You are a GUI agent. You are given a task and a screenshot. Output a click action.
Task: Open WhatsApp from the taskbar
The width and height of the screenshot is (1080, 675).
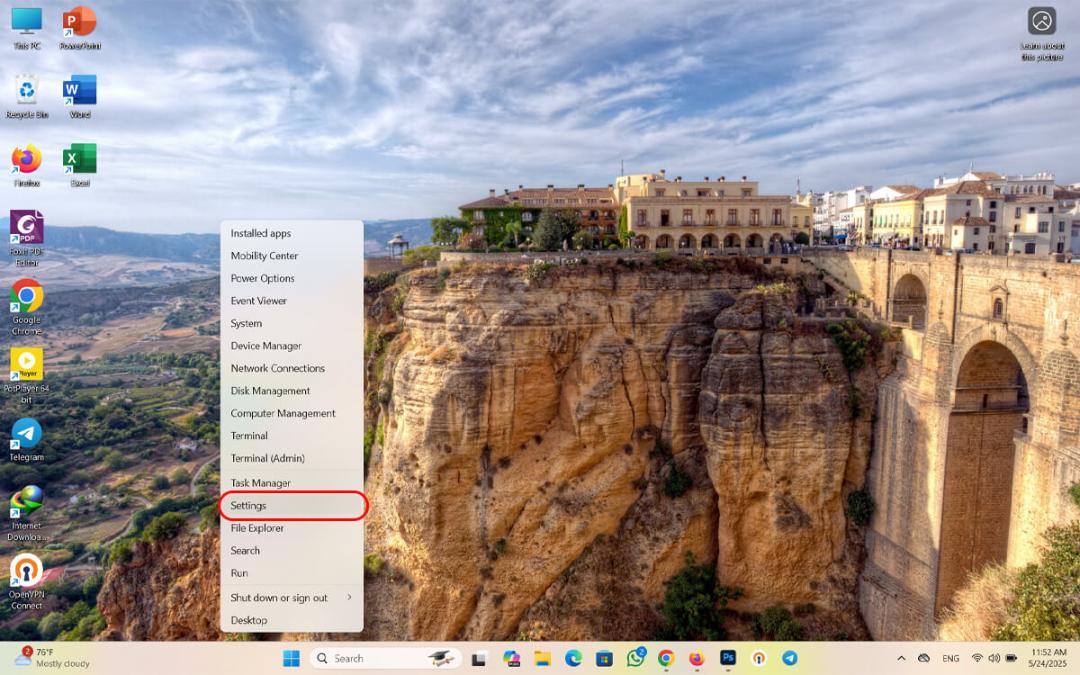tap(636, 658)
